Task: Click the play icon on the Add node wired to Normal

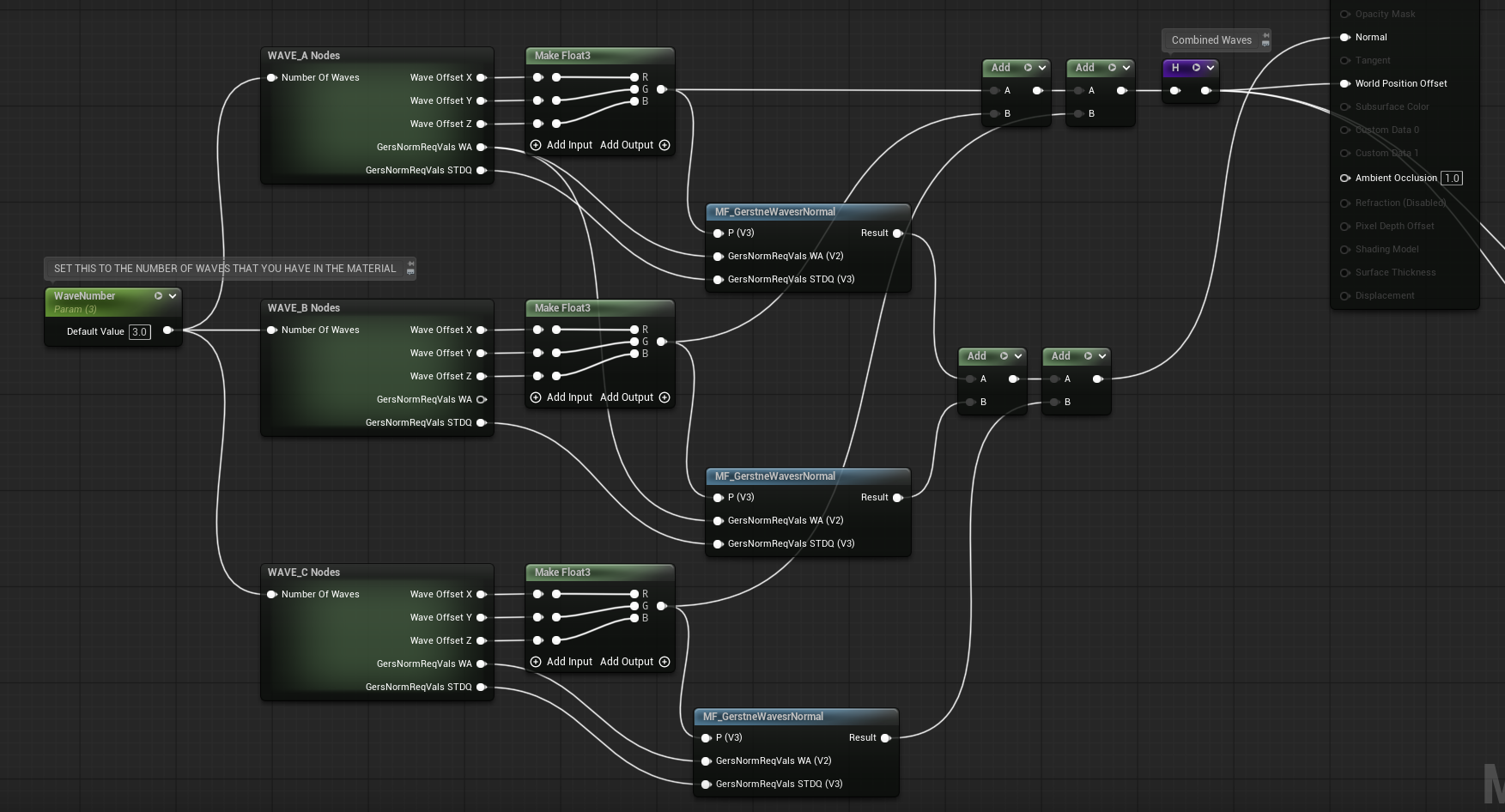Action: click(1088, 356)
